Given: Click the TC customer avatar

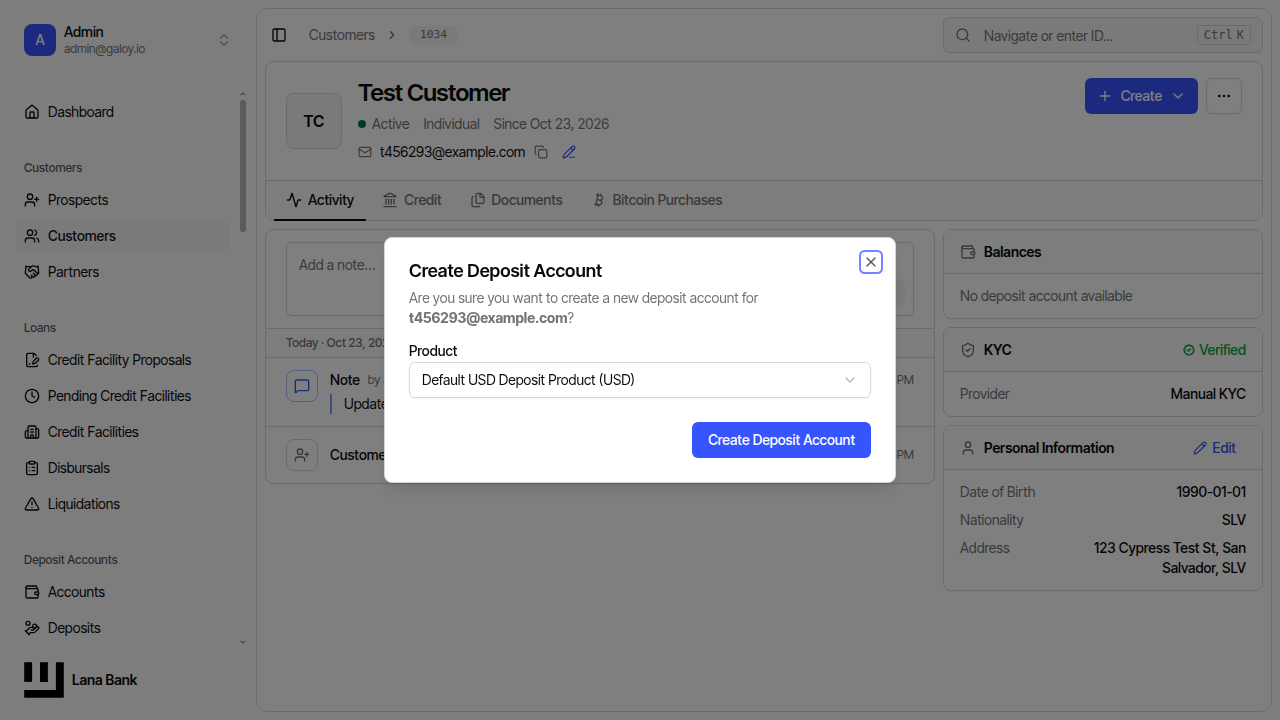Looking at the screenshot, I should [x=314, y=121].
